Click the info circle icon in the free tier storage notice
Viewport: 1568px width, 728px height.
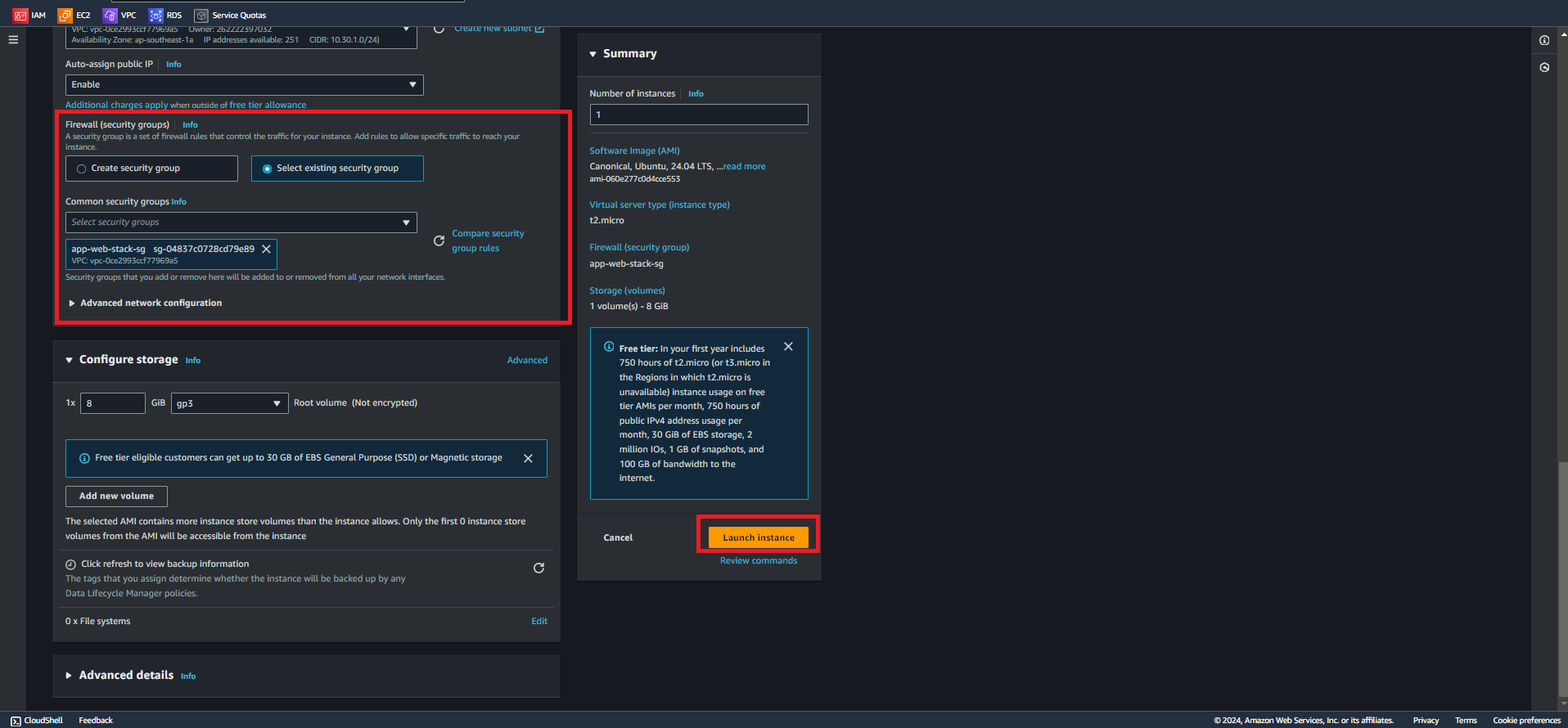coord(84,458)
